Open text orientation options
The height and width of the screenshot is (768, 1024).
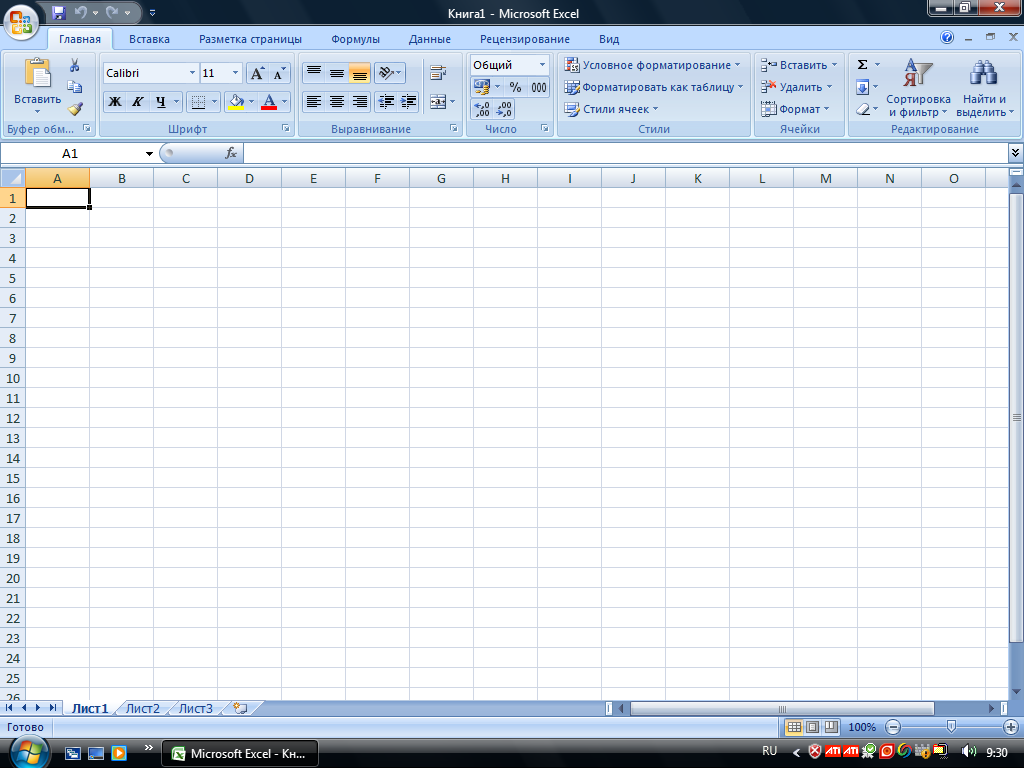390,72
